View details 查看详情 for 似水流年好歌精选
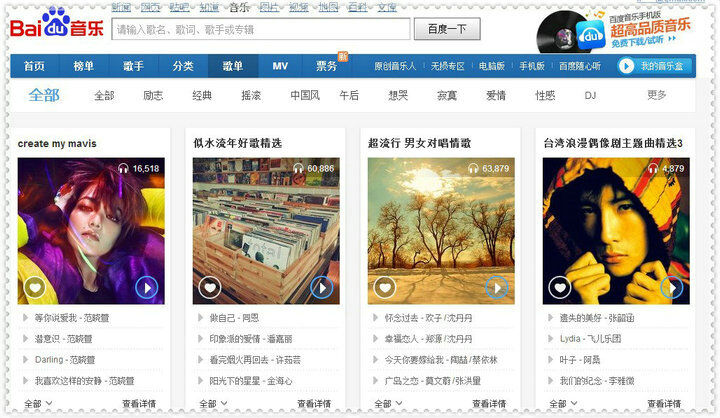 click(x=314, y=404)
